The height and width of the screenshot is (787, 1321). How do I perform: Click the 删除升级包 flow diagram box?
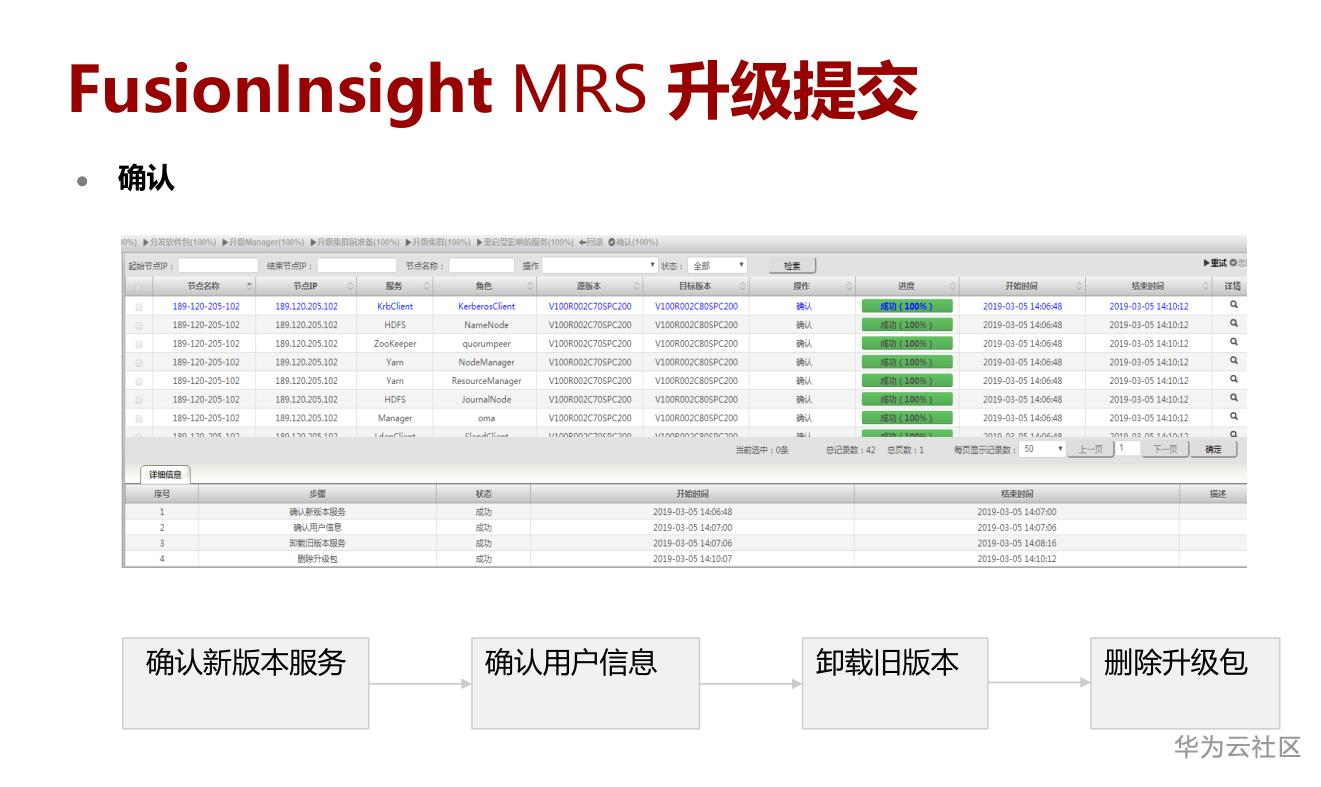1185,683
